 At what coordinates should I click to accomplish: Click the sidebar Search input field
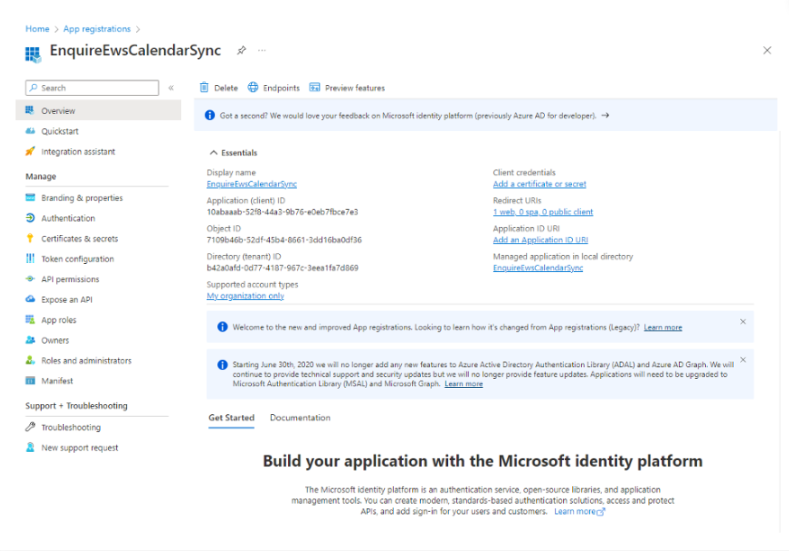(x=92, y=88)
